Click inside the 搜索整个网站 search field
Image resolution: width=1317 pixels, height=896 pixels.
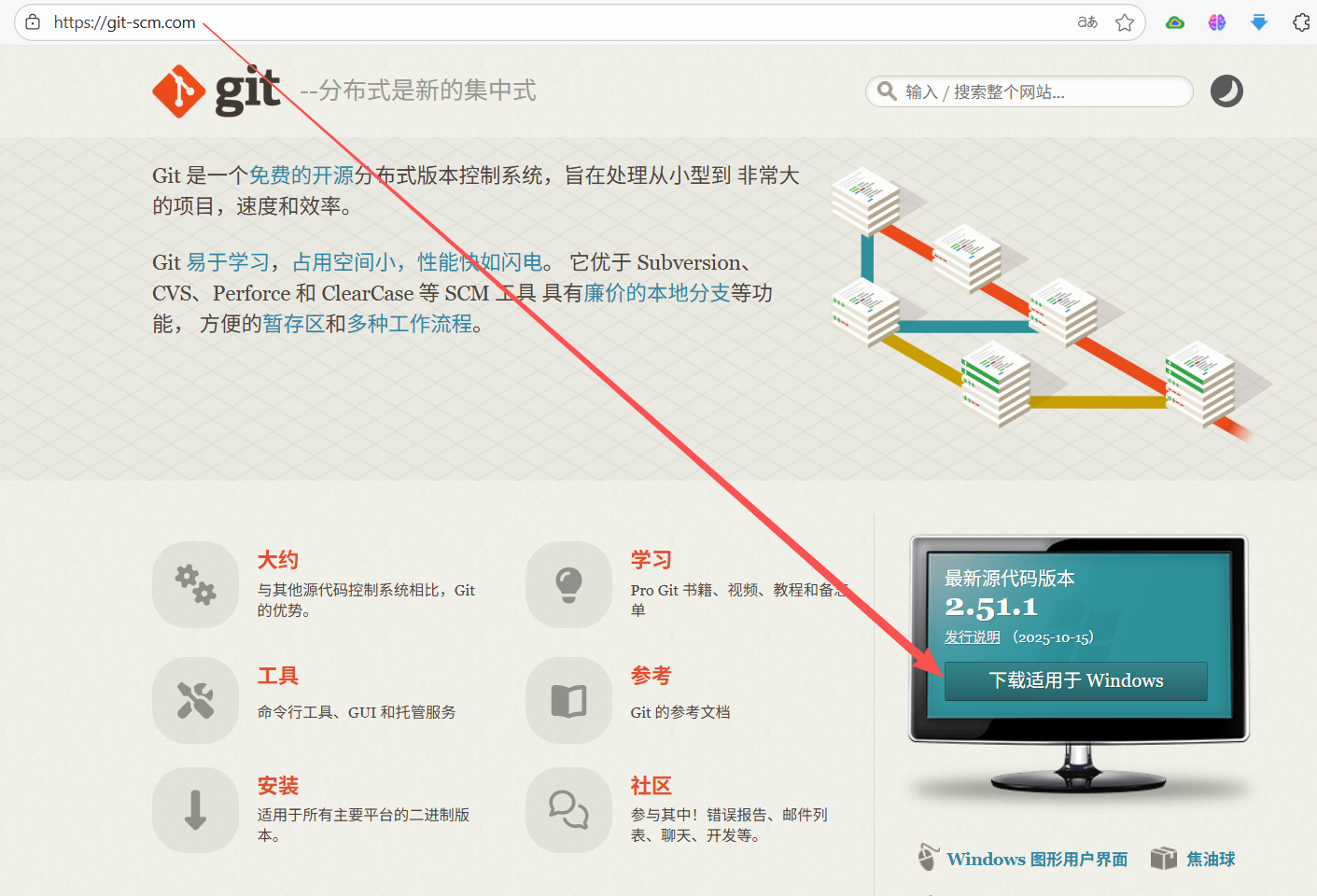click(1027, 91)
